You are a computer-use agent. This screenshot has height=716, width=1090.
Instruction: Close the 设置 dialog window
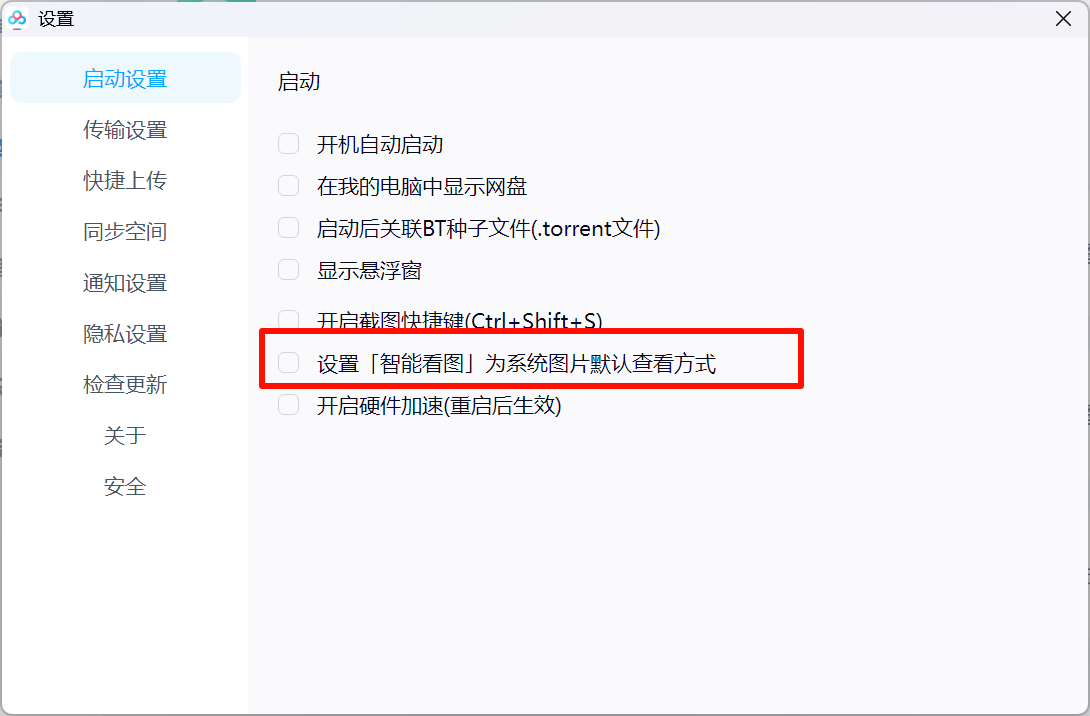(1063, 19)
